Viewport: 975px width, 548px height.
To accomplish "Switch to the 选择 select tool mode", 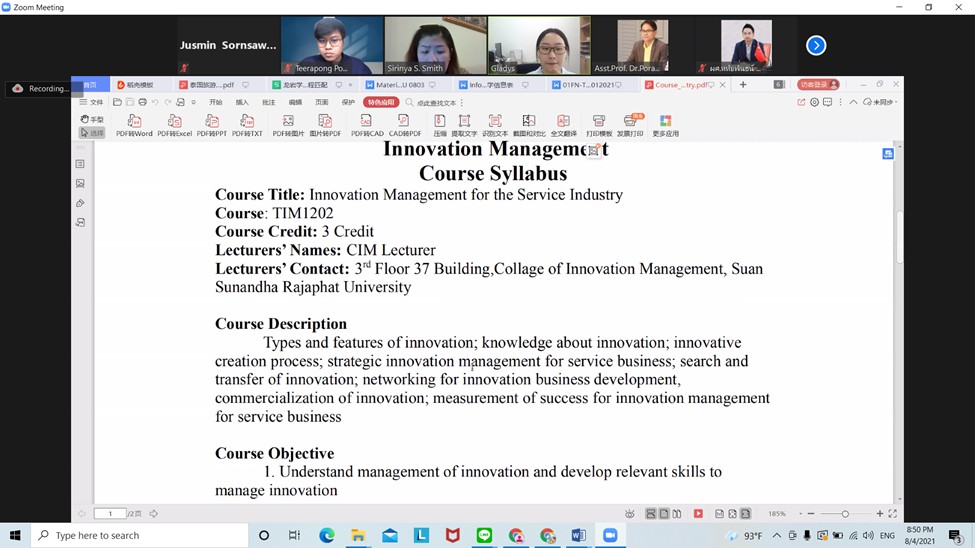I will coord(91,132).
